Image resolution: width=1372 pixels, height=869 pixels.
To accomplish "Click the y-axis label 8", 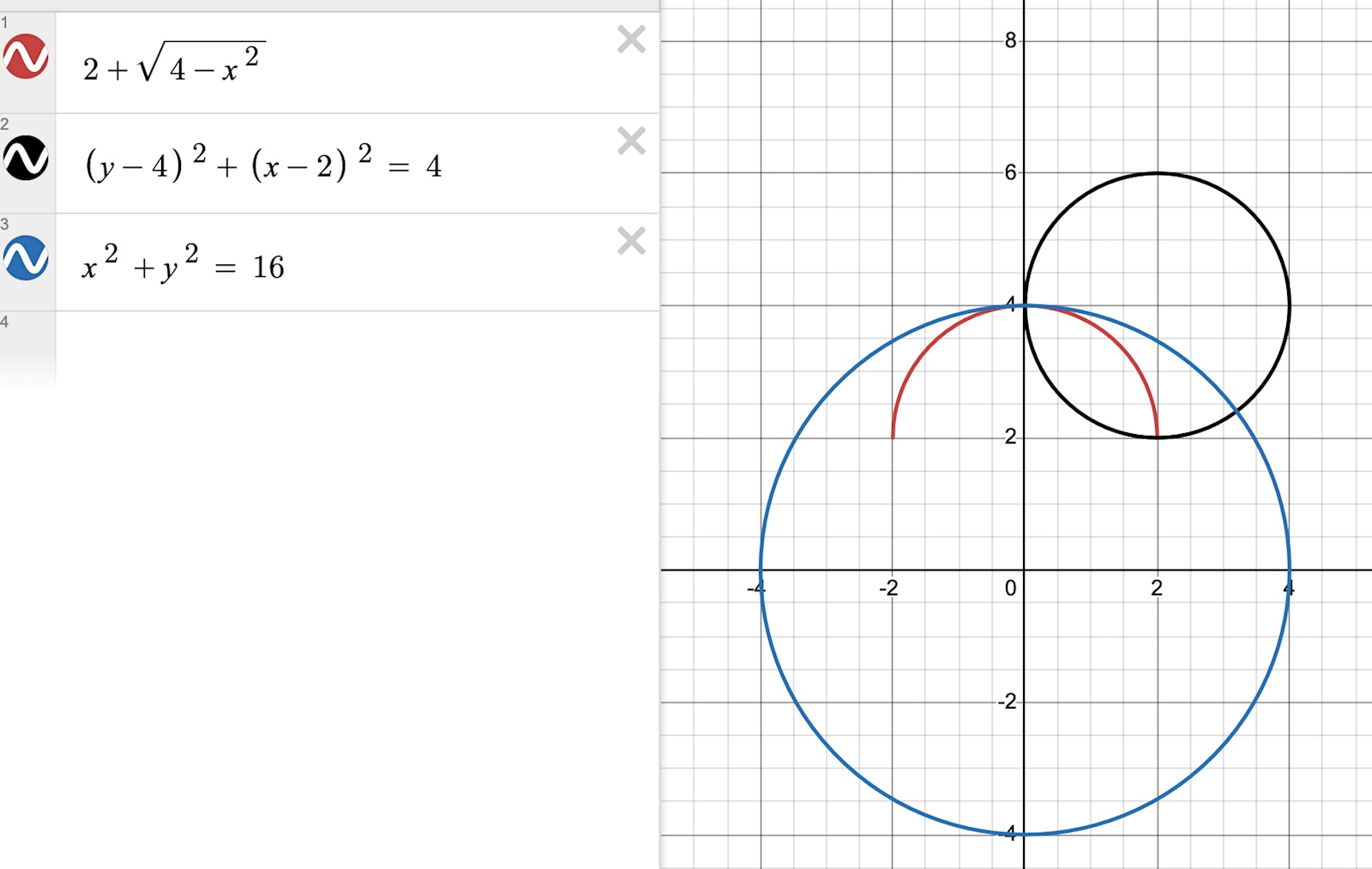I will [1010, 40].
